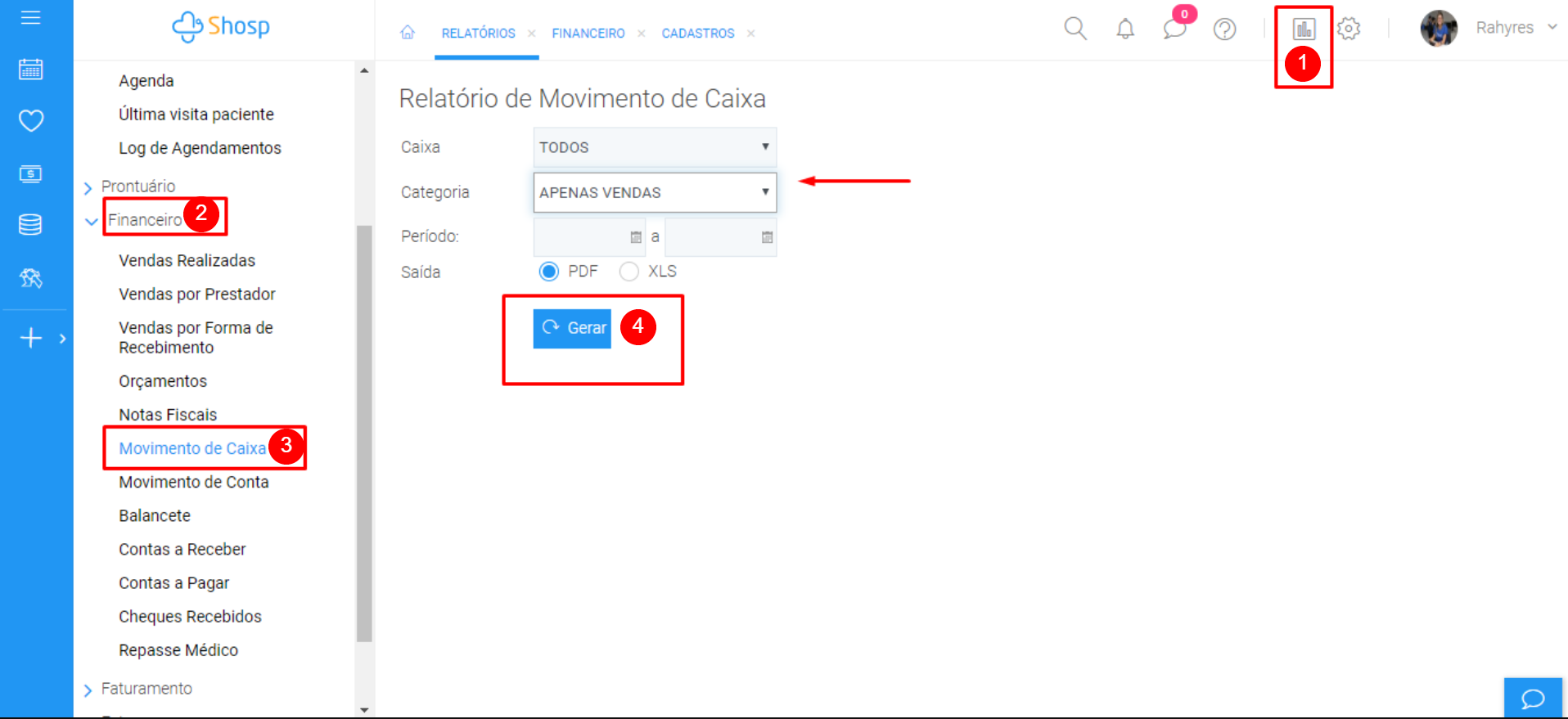This screenshot has height=719, width=1568.
Task: Switch to the FINANCEIRO tab
Action: click(x=588, y=34)
